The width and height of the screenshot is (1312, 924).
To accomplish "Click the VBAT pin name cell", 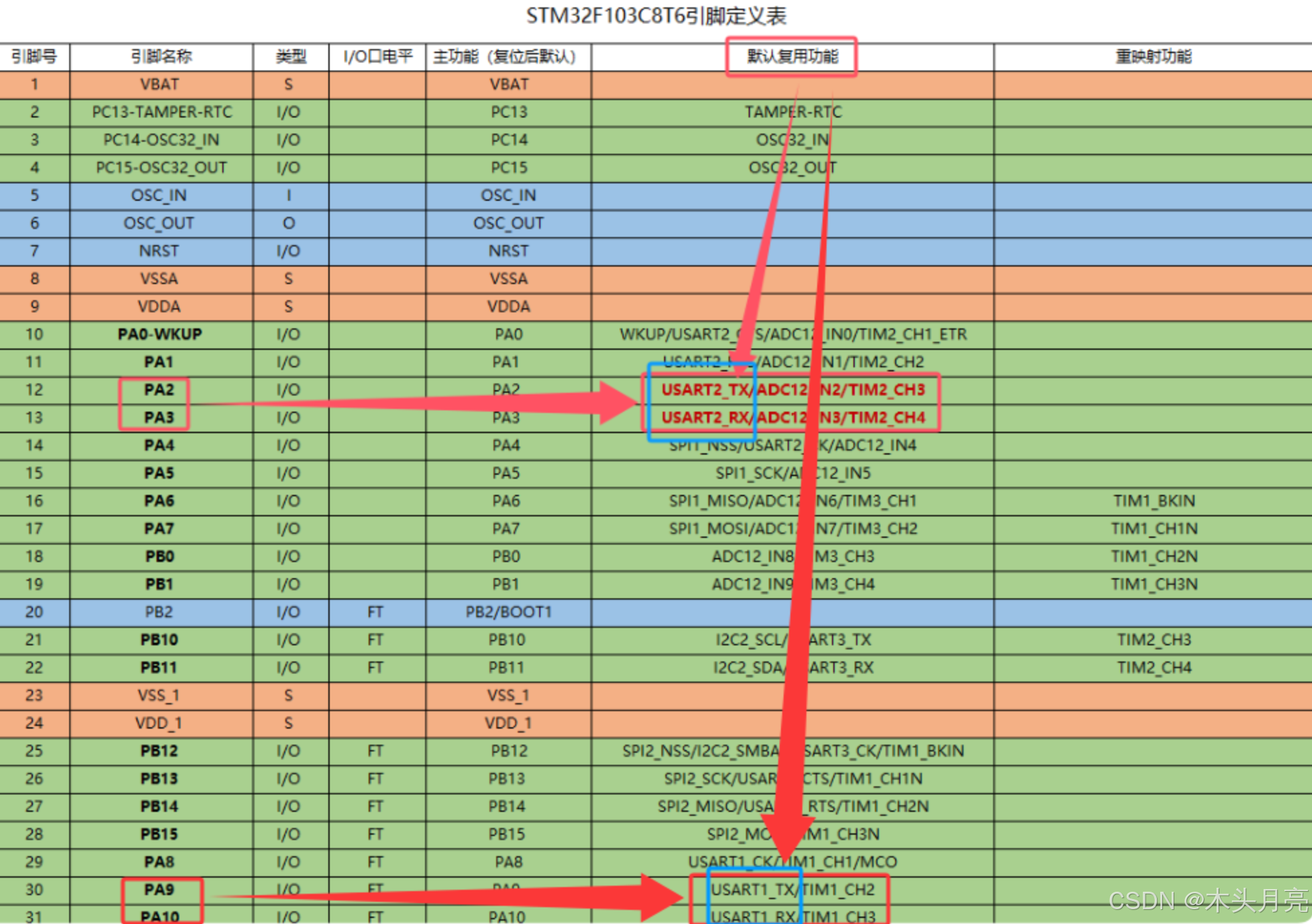I will tap(161, 85).
